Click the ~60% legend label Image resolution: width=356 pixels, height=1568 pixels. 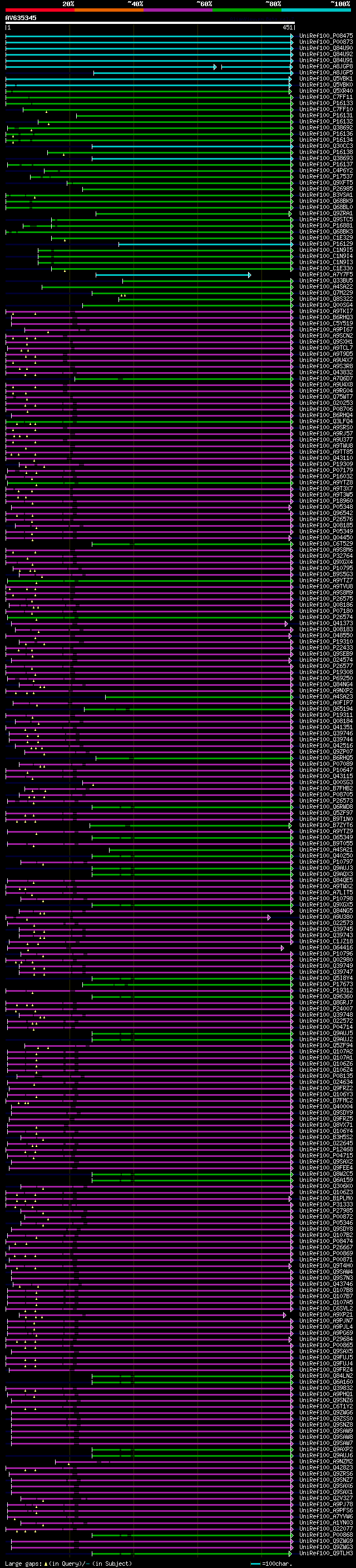[204, 4]
